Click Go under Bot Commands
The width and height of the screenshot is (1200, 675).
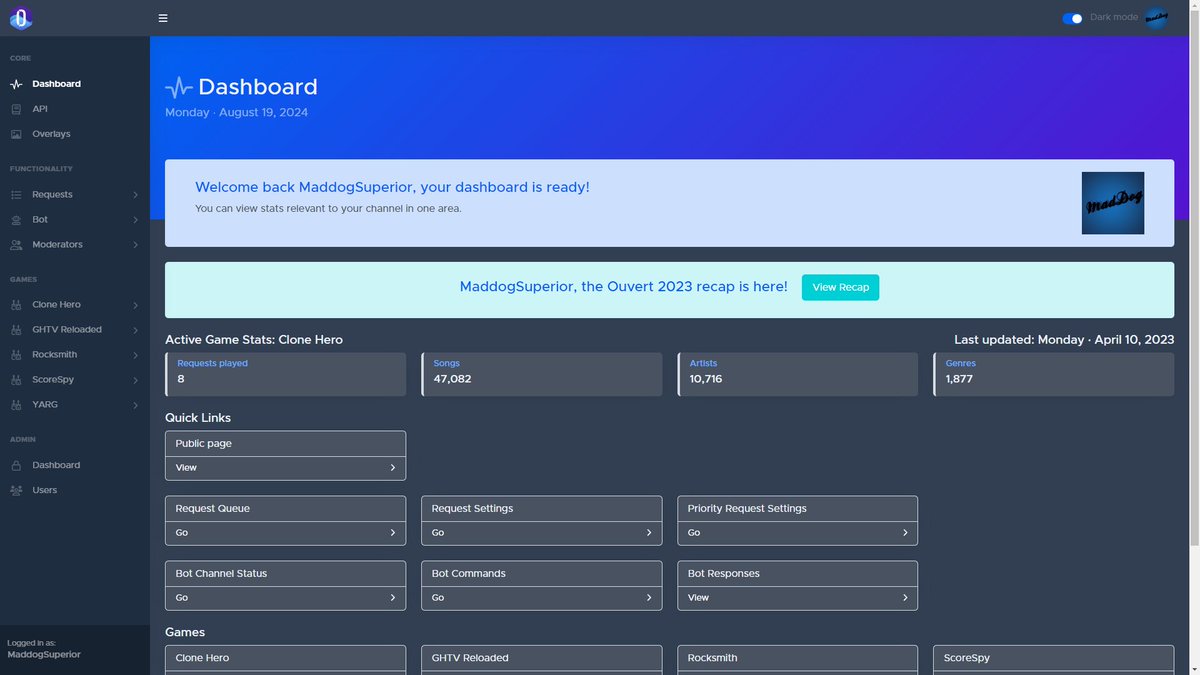point(541,598)
